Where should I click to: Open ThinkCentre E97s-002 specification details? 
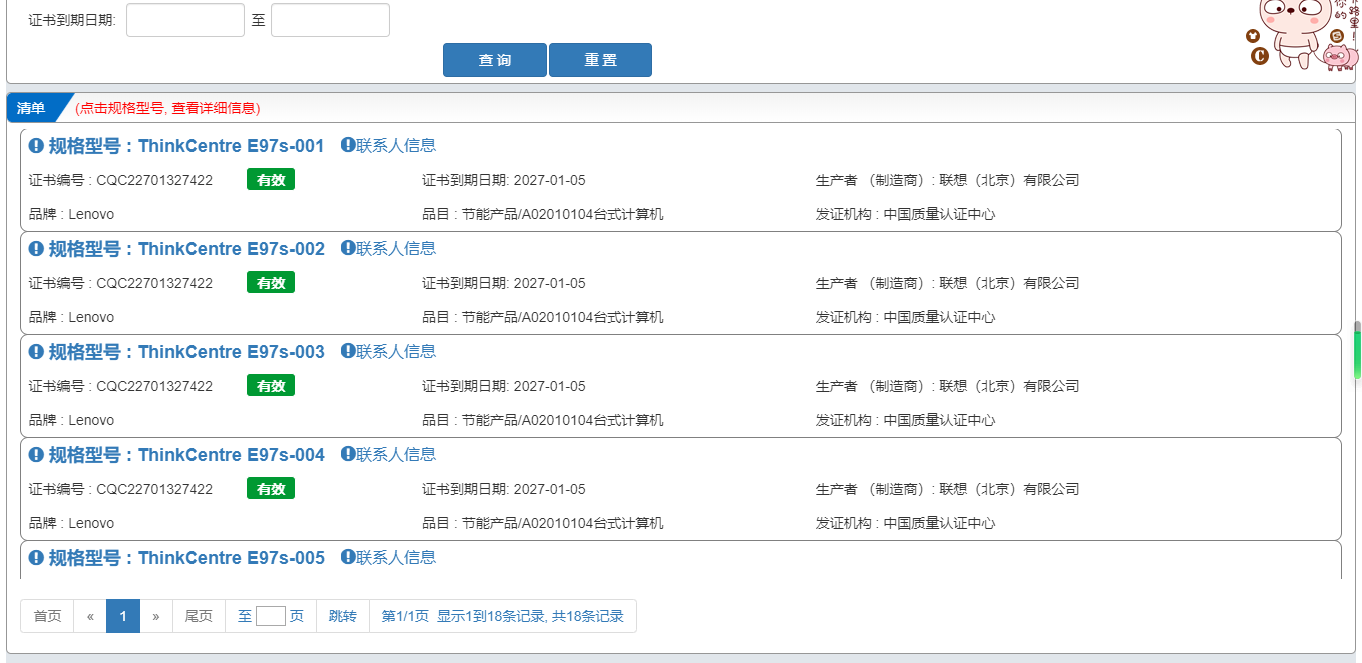pos(186,249)
